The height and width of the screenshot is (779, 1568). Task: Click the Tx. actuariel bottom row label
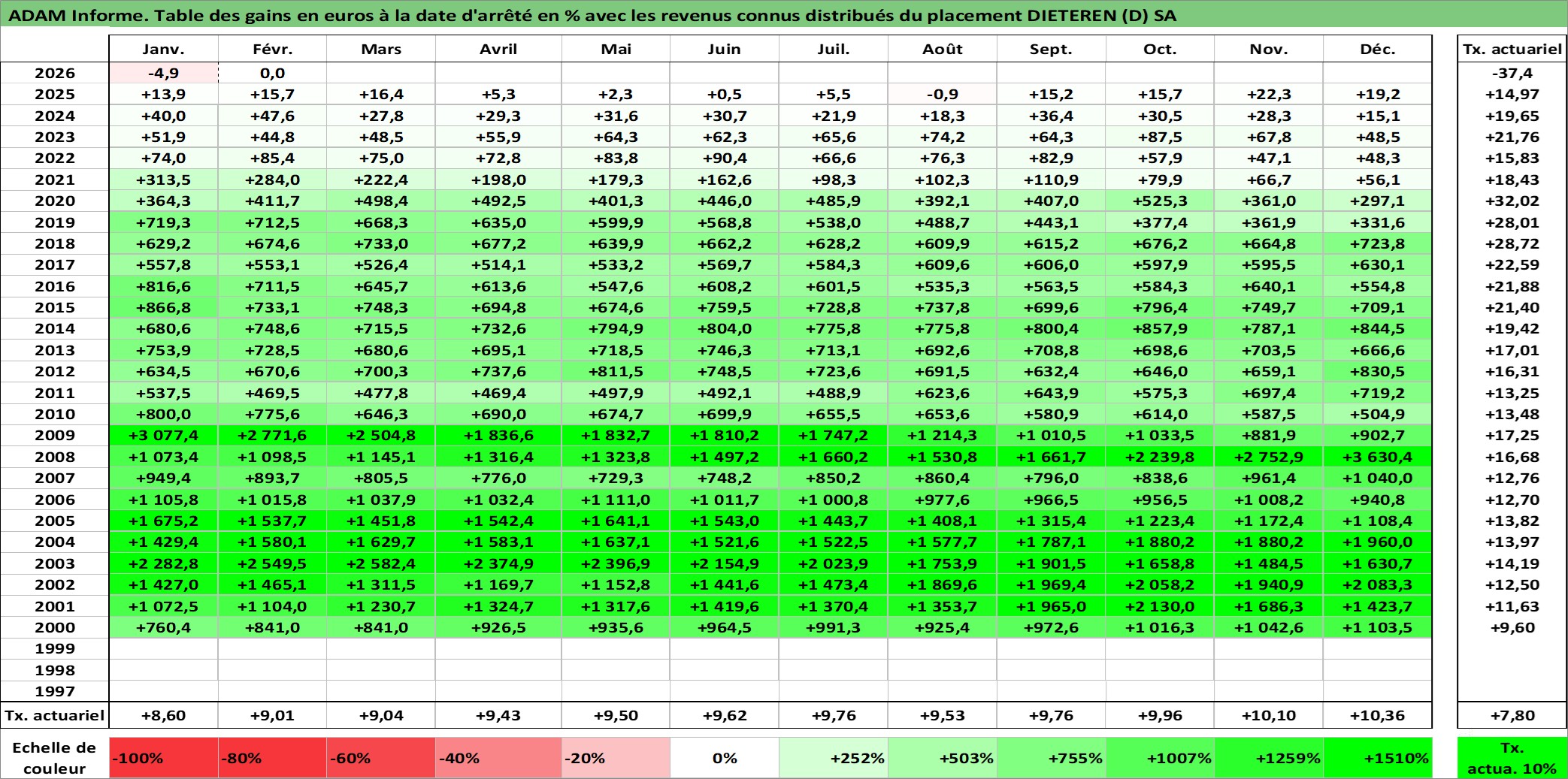55,715
